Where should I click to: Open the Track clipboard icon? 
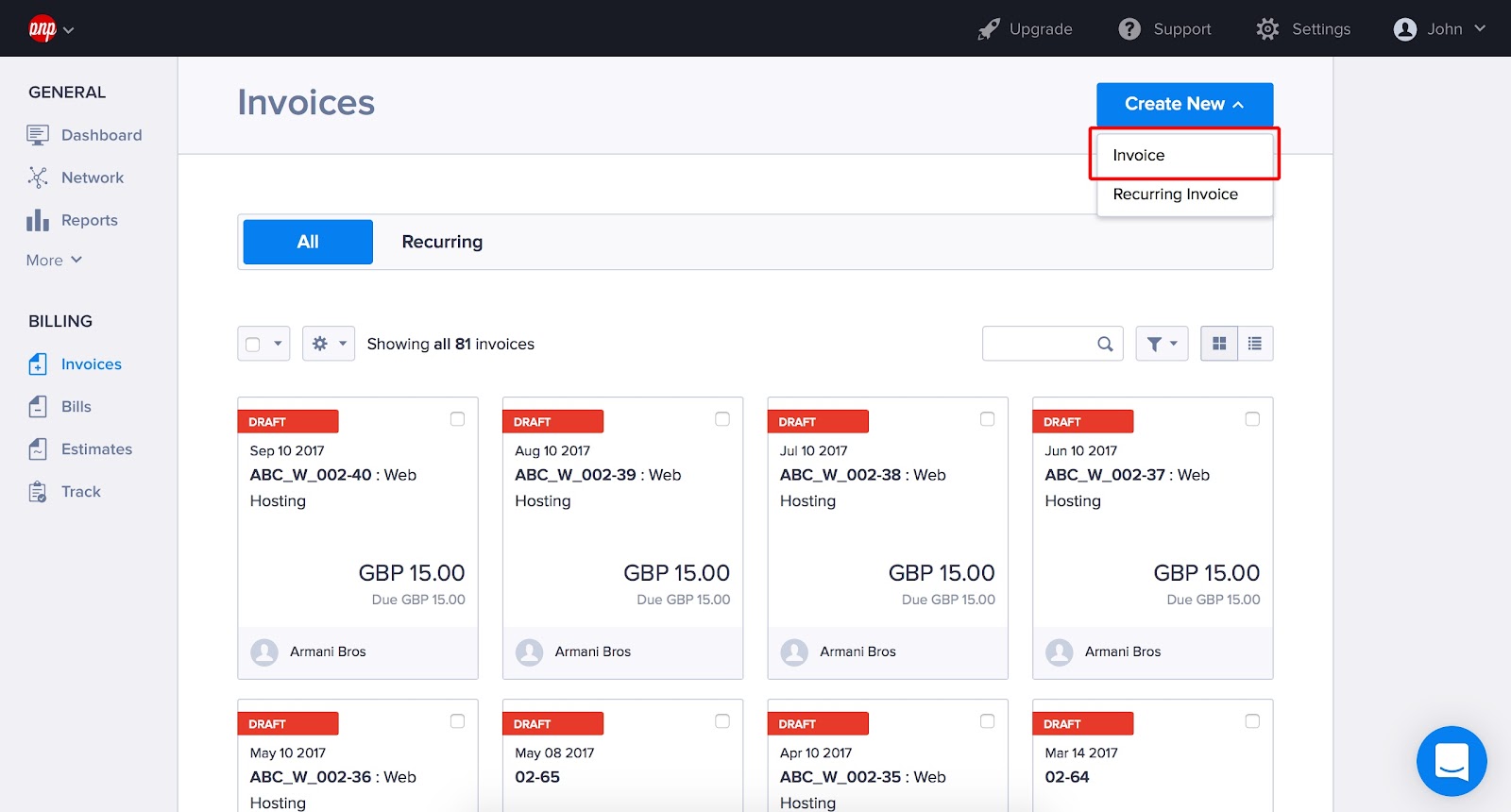click(38, 492)
